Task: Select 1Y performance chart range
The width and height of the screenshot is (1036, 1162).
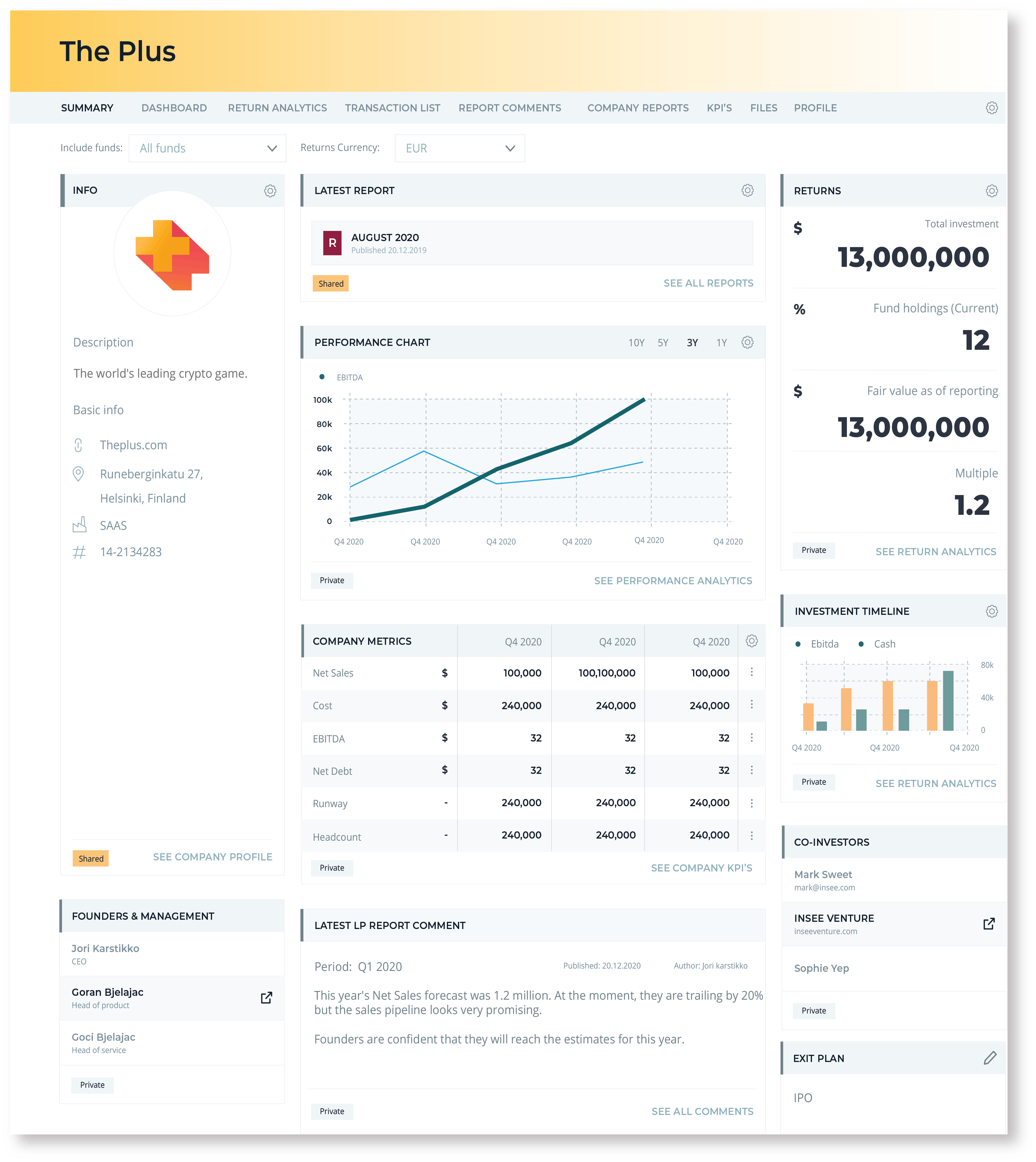Action: tap(721, 343)
